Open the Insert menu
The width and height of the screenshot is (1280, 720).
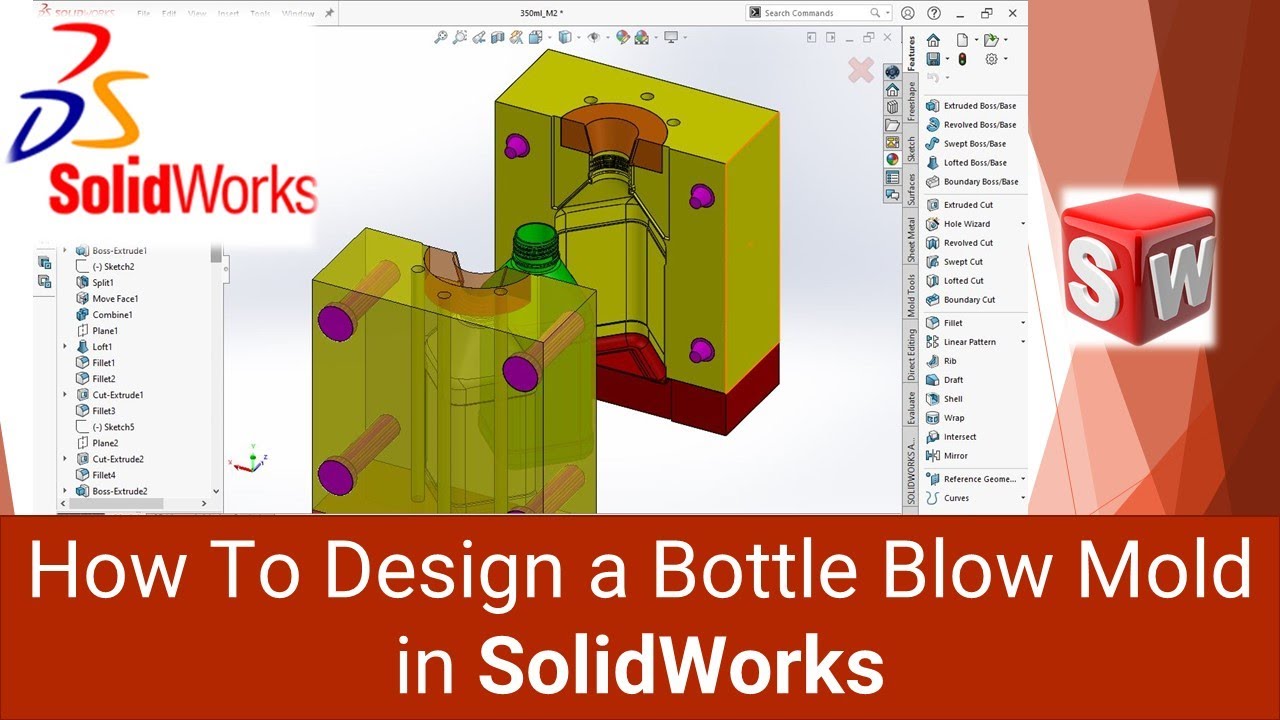tap(228, 14)
